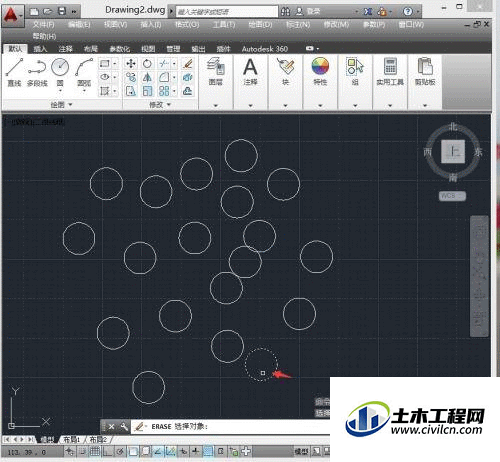Click the Move tool with four arrows

click(131, 63)
